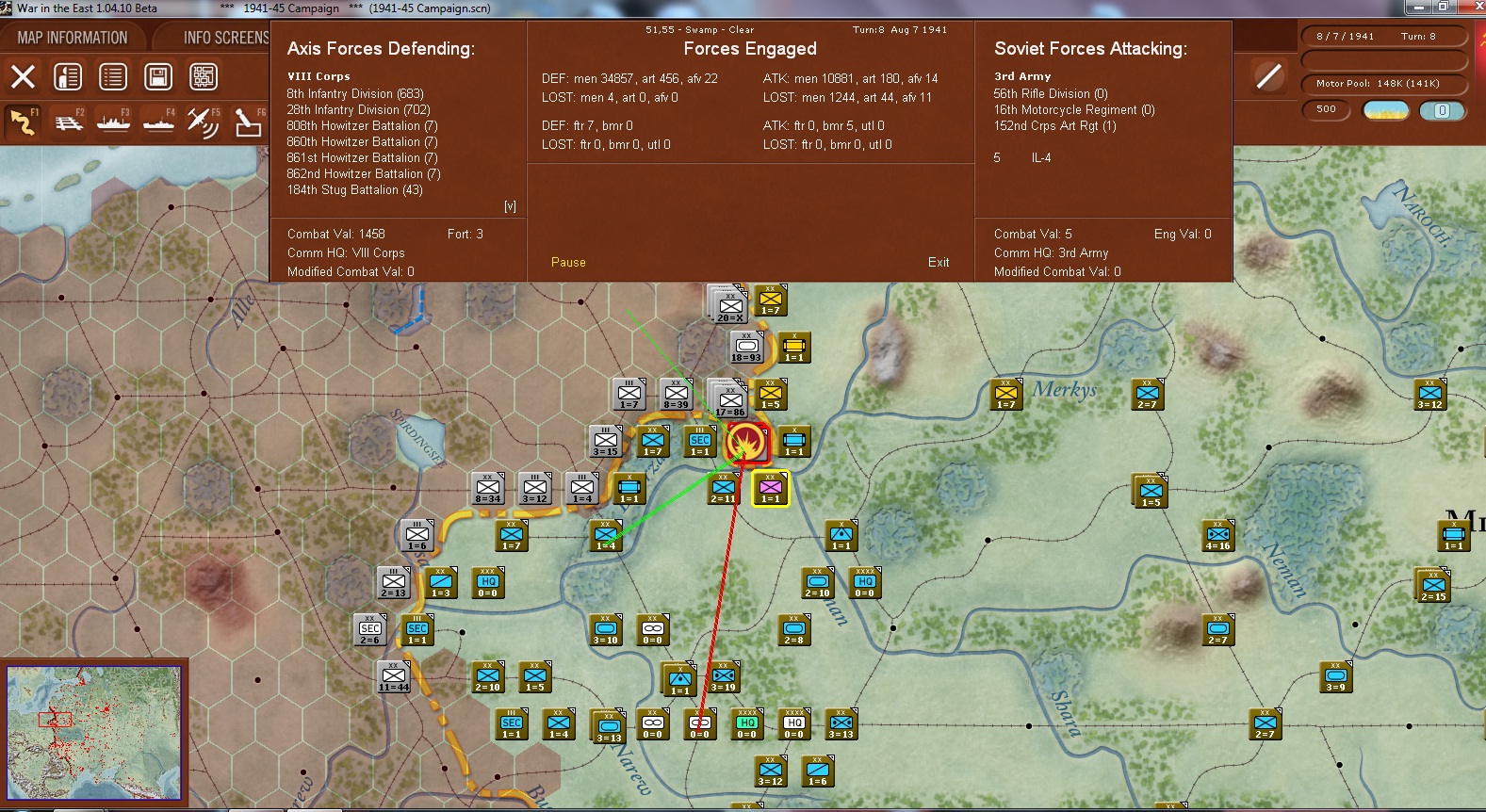
Task: Select the German unit counter labeled 8=34
Action: 487,488
